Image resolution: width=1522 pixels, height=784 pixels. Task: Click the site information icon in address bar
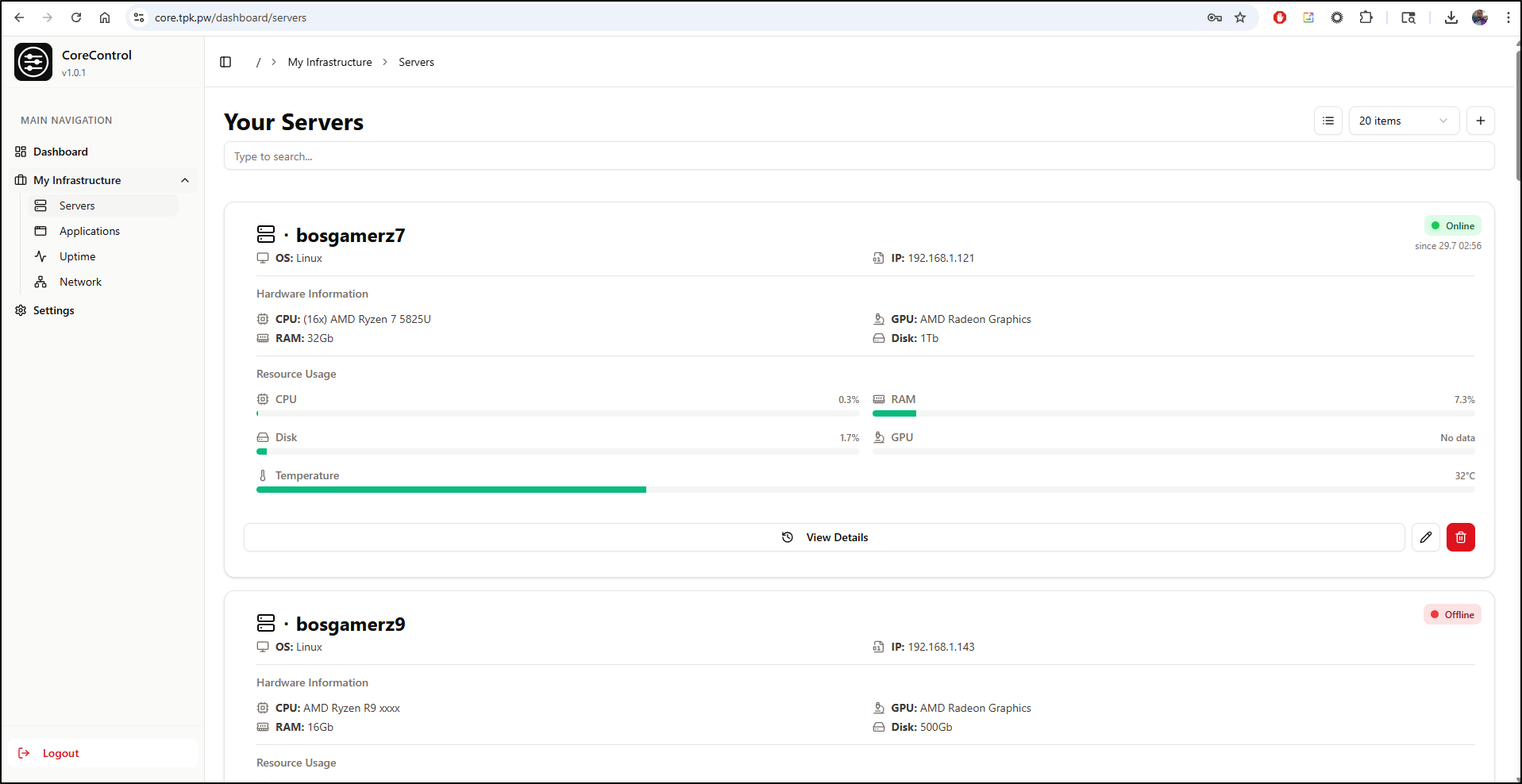coord(139,17)
